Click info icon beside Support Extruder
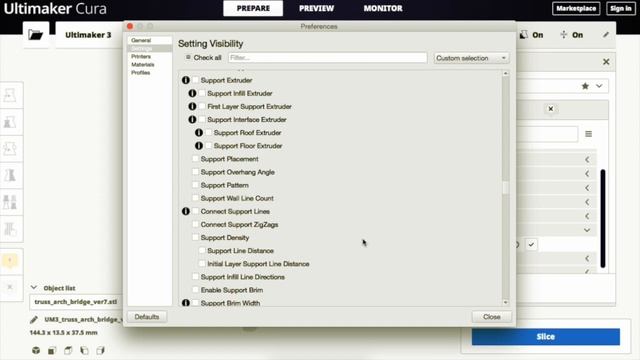Screen dimensions: 640x360 [x=186, y=80]
